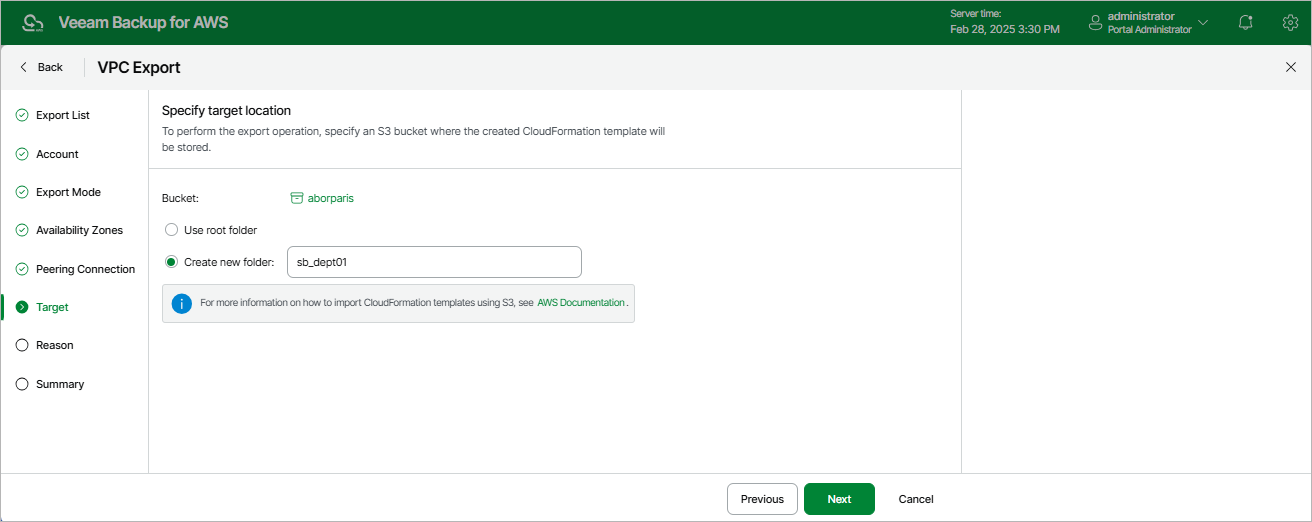Open the settings gear
Viewport: 1312px width, 522px height.
click(1290, 22)
